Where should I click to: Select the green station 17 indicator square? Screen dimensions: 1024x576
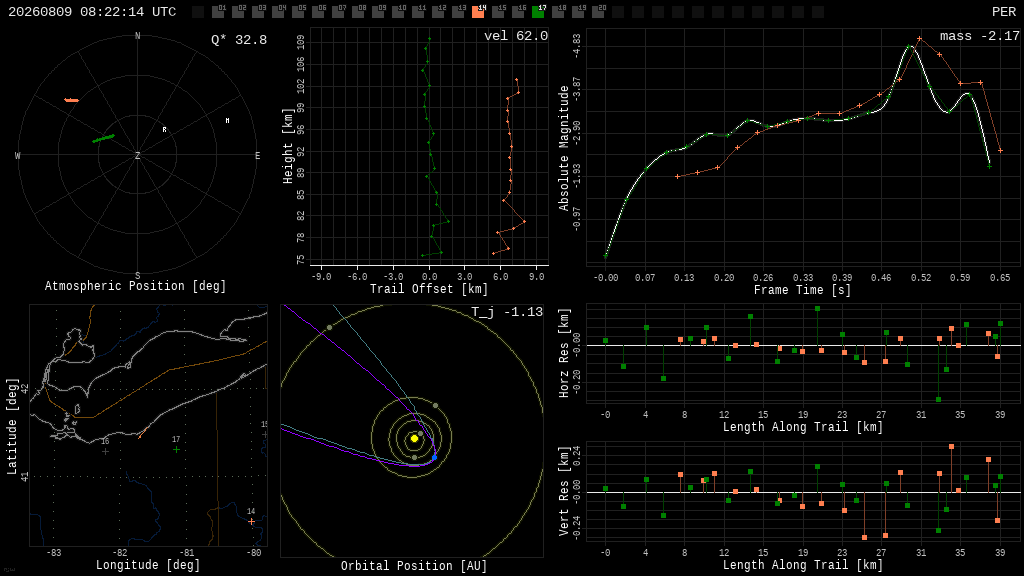[539, 12]
